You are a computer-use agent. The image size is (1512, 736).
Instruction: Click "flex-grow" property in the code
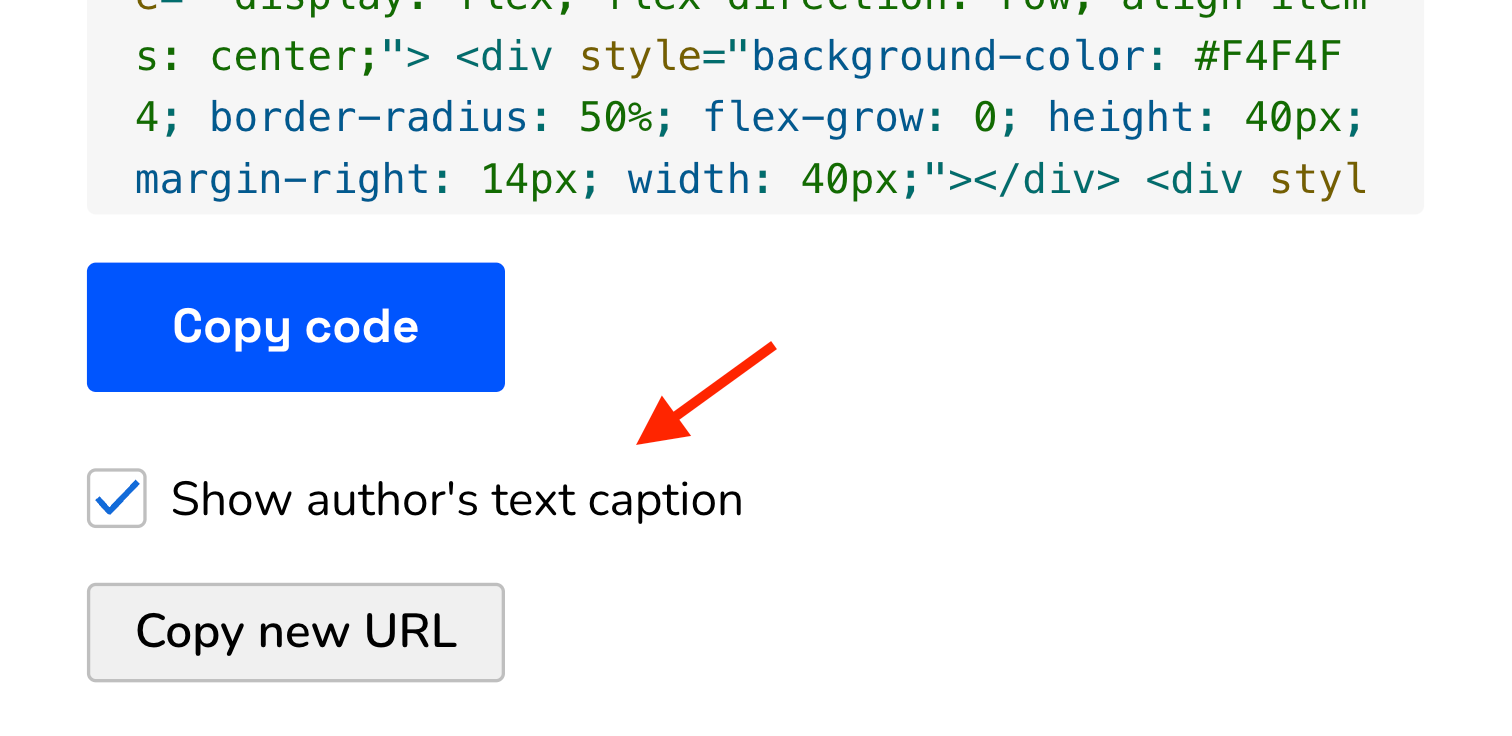click(x=814, y=119)
